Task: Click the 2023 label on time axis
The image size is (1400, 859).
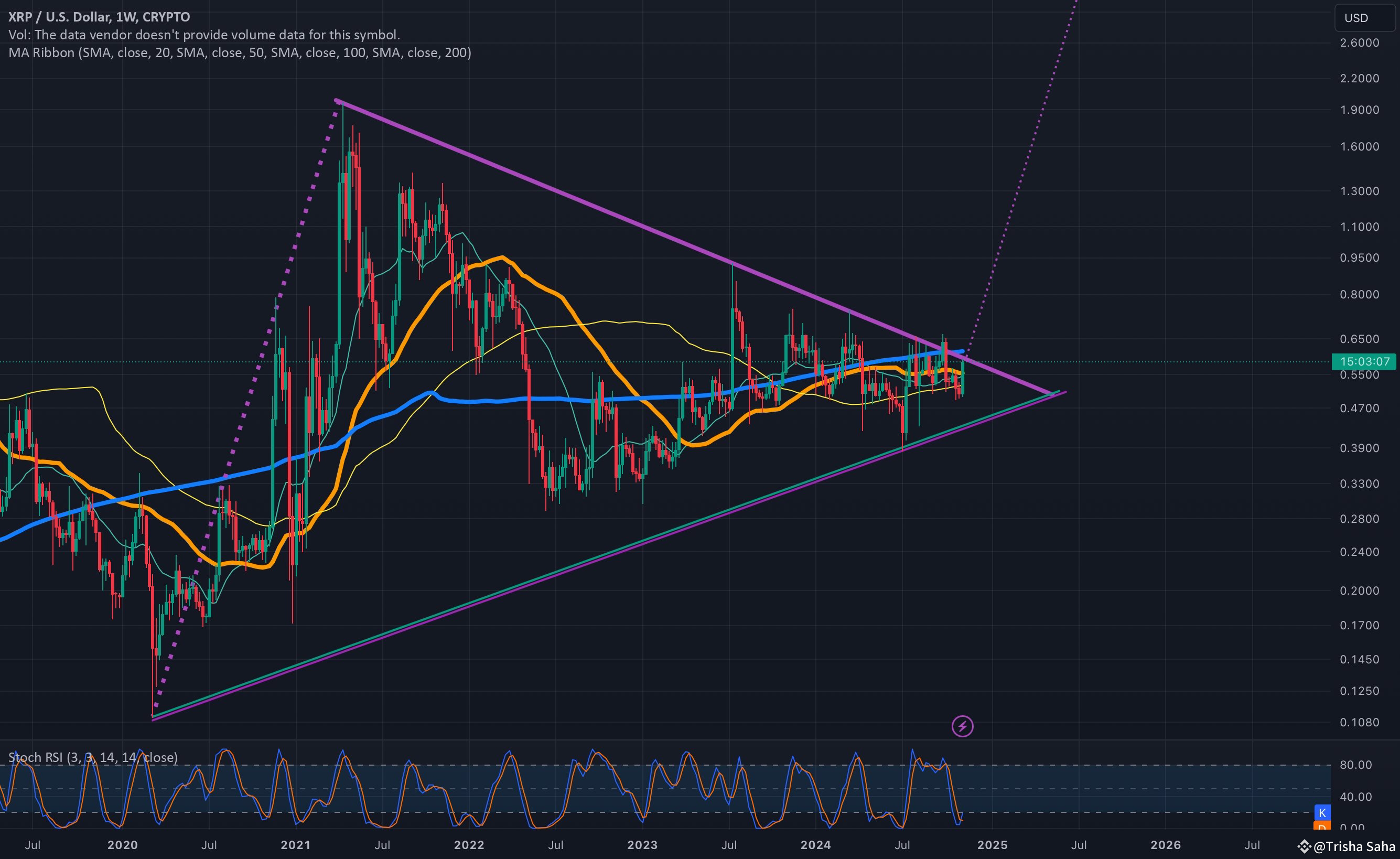Action: 642,845
